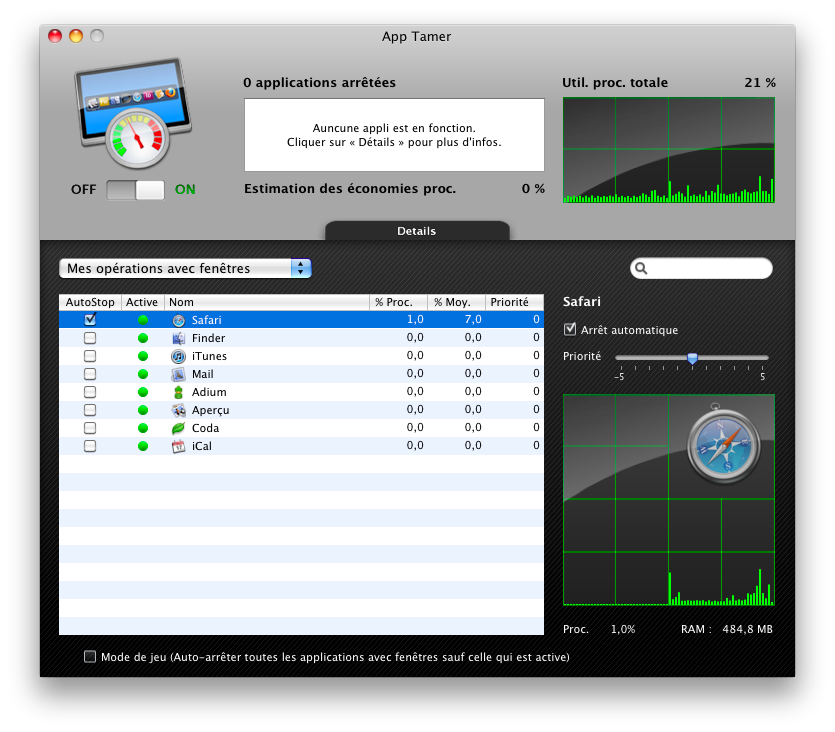Click the Adium icon in the app list
835x732 pixels.
(x=178, y=392)
